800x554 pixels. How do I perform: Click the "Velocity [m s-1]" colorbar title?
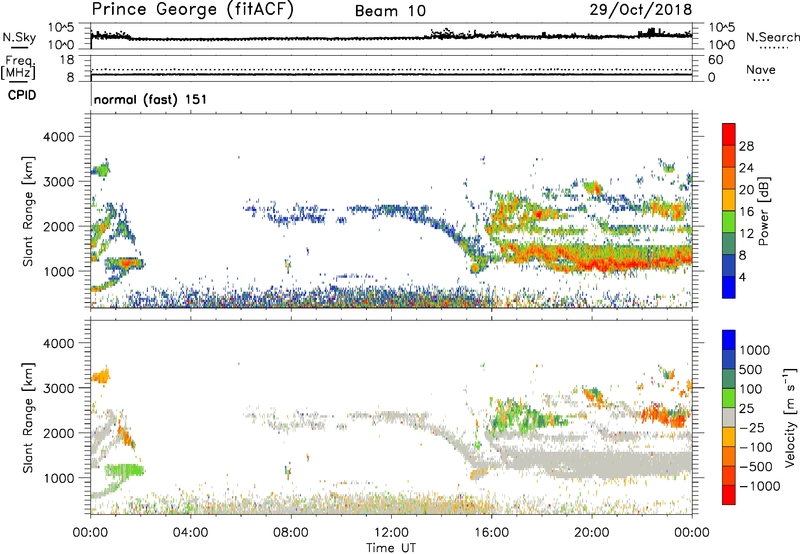coord(790,417)
